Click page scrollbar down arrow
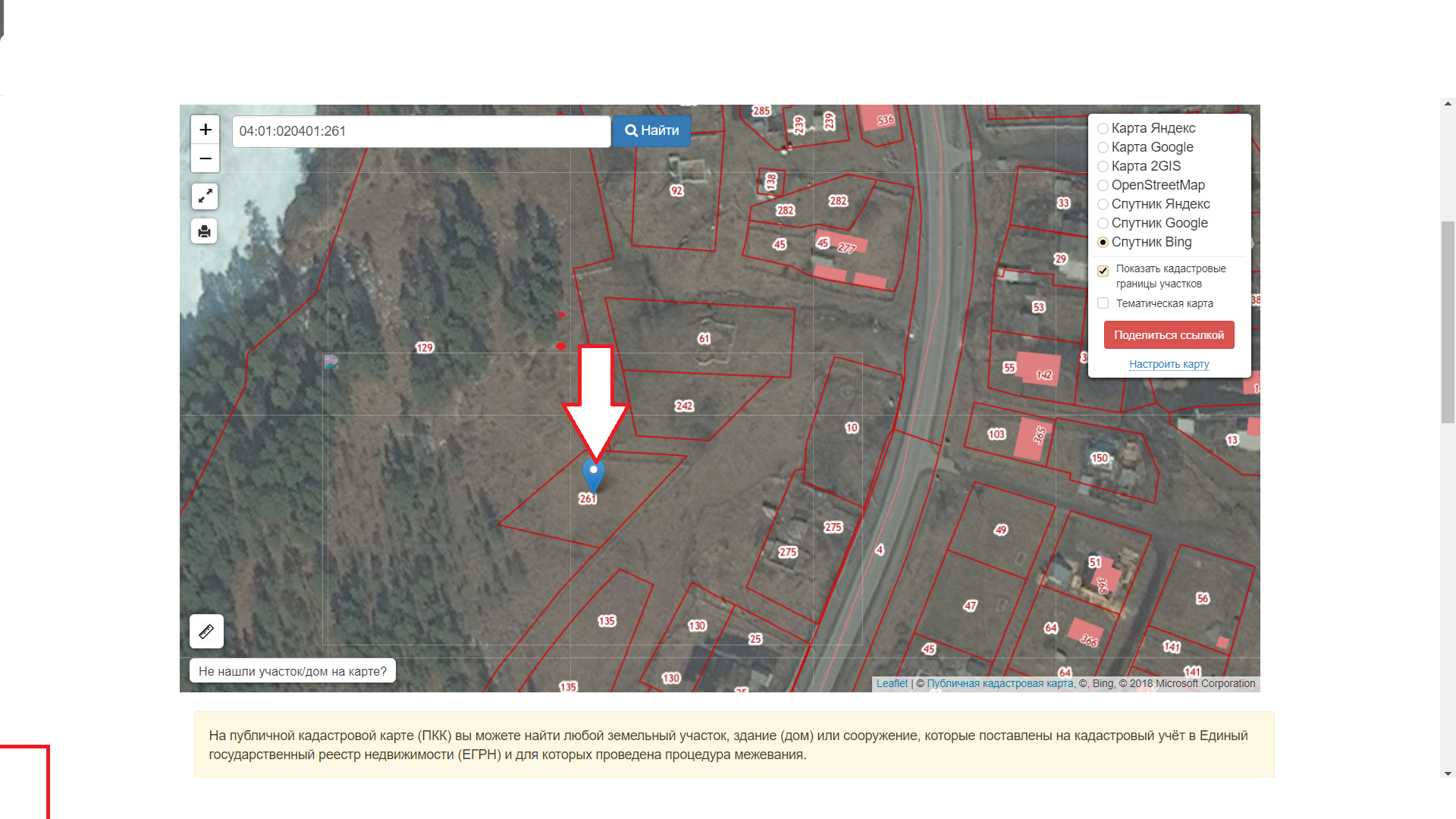1456x819 pixels. click(x=1448, y=773)
